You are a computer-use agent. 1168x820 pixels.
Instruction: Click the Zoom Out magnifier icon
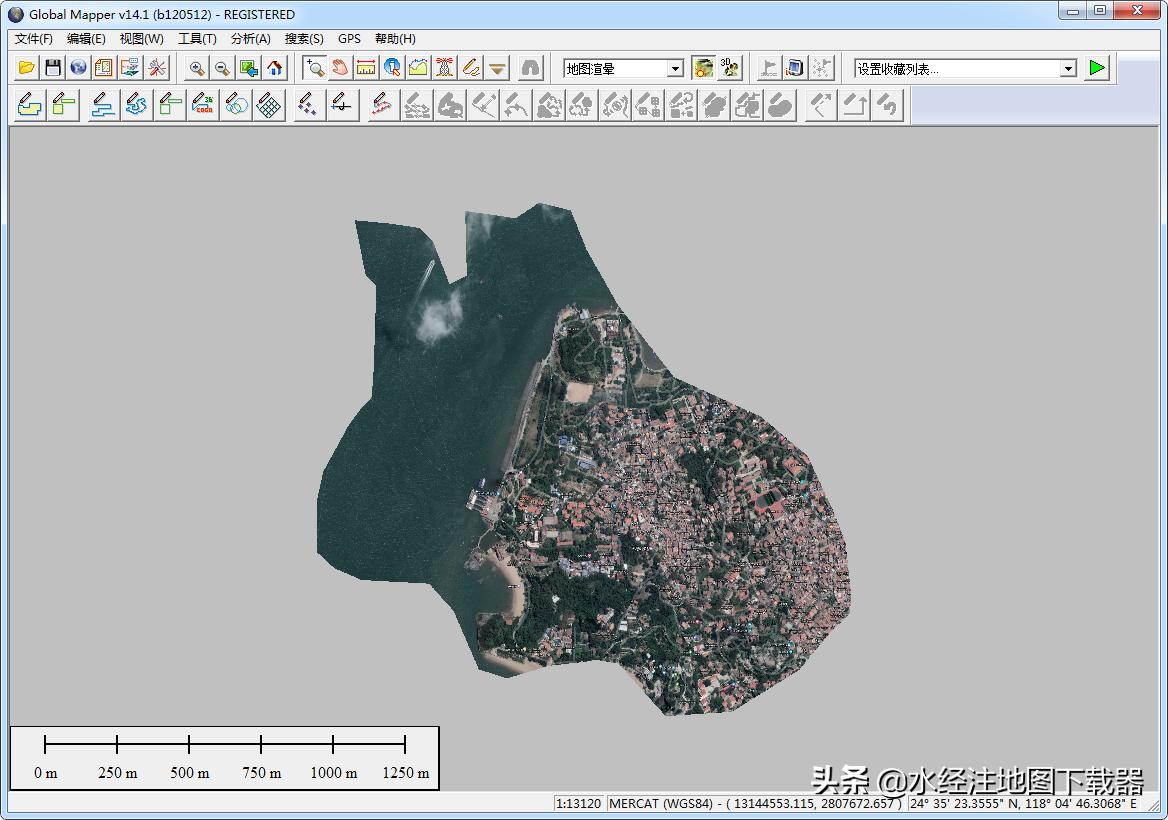(x=222, y=68)
